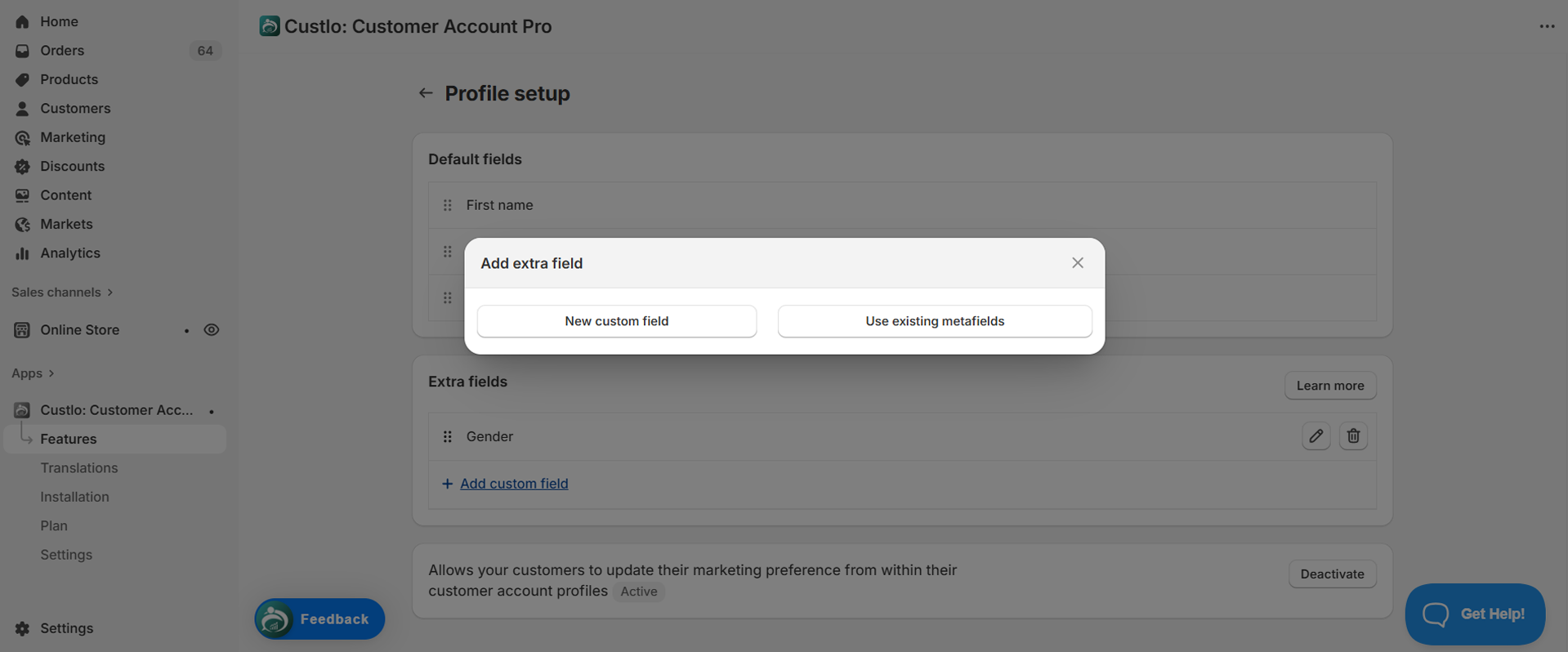Choose New custom field

[616, 321]
